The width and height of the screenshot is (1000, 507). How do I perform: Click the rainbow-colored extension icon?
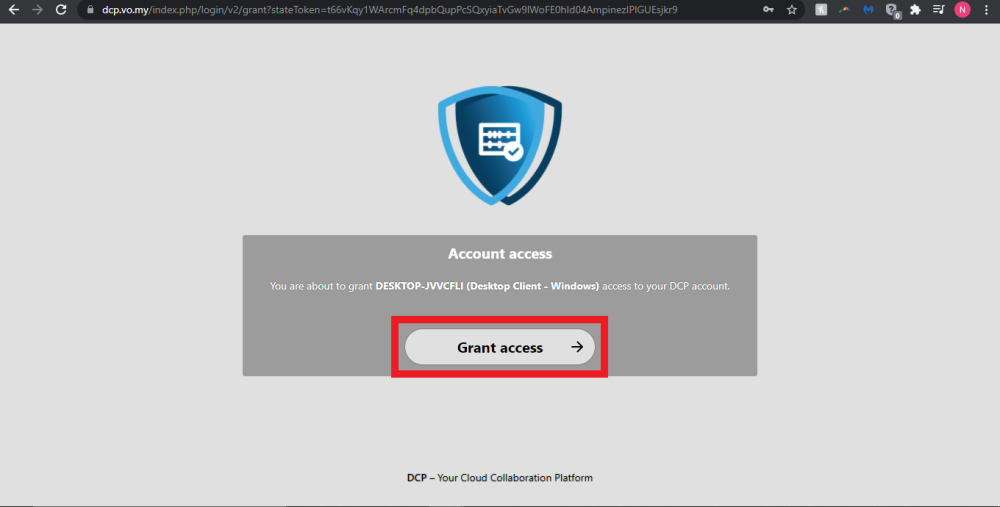click(x=845, y=10)
